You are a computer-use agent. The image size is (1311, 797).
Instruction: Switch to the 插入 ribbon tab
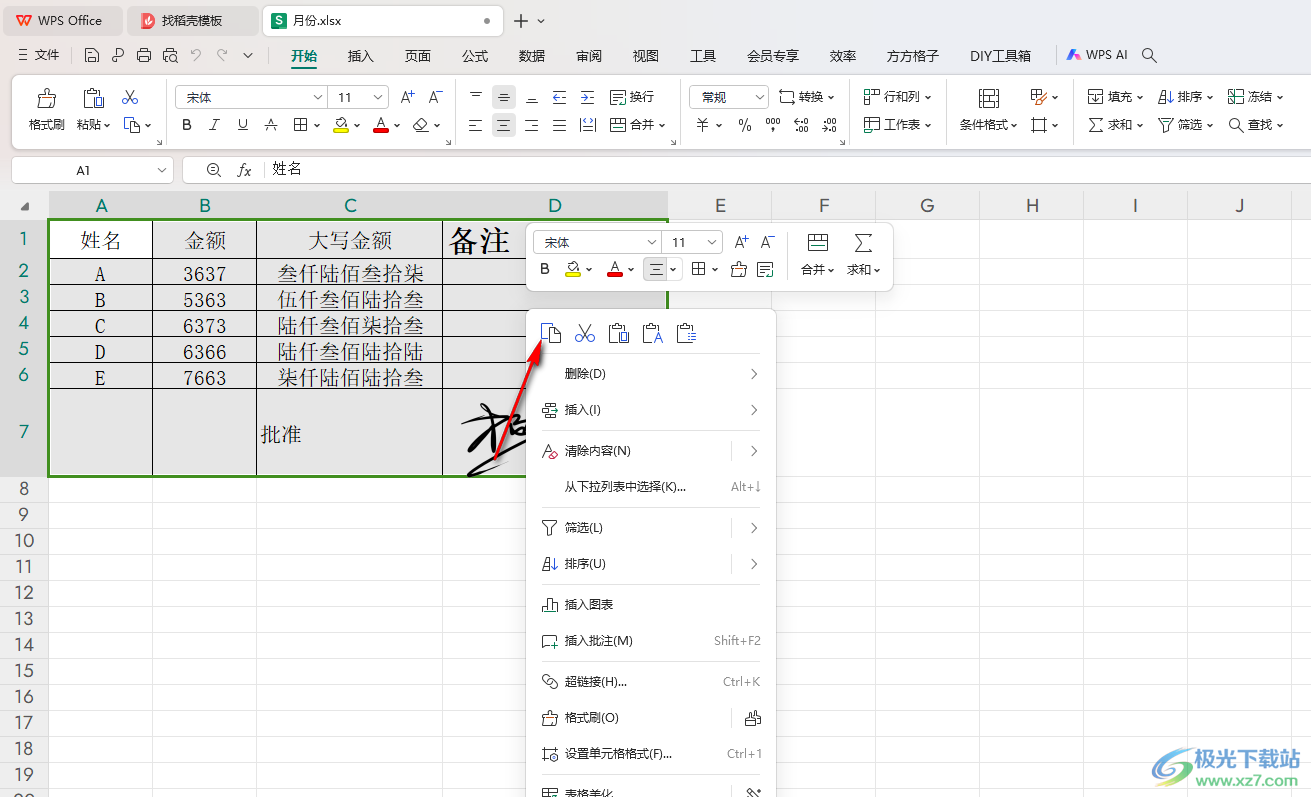(360, 56)
